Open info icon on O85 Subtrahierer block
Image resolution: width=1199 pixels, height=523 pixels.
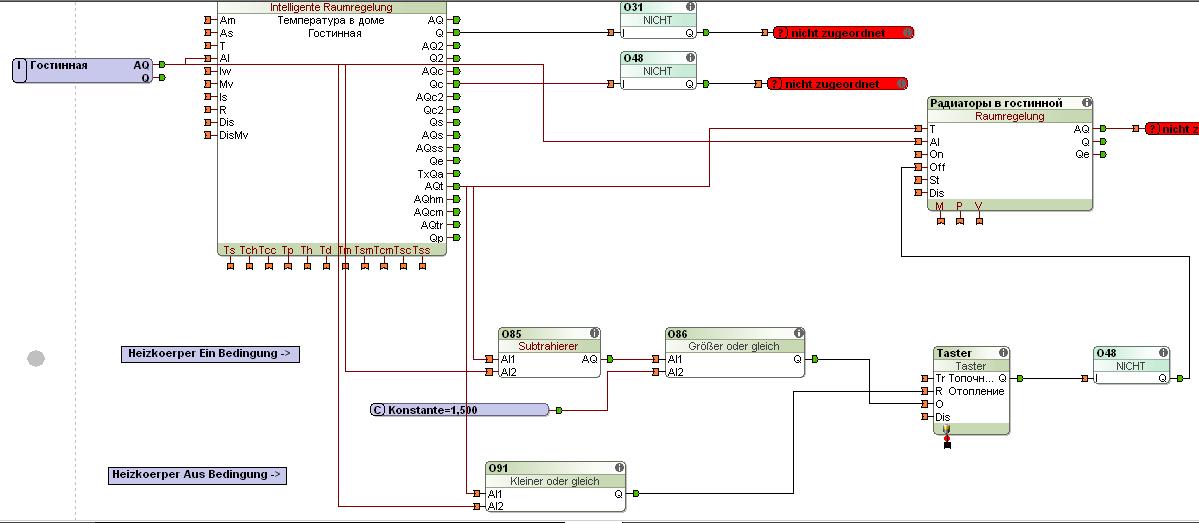pos(593,333)
